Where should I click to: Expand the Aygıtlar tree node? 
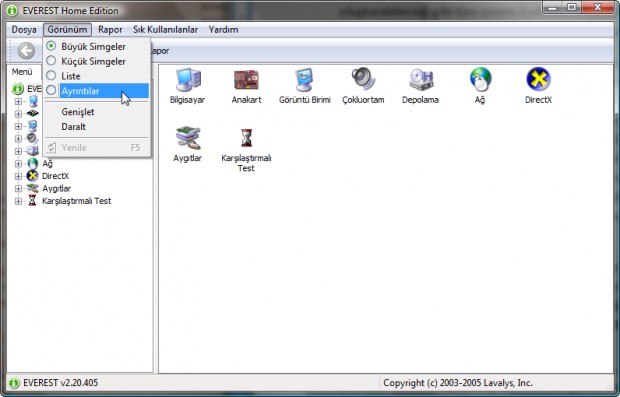click(x=18, y=189)
